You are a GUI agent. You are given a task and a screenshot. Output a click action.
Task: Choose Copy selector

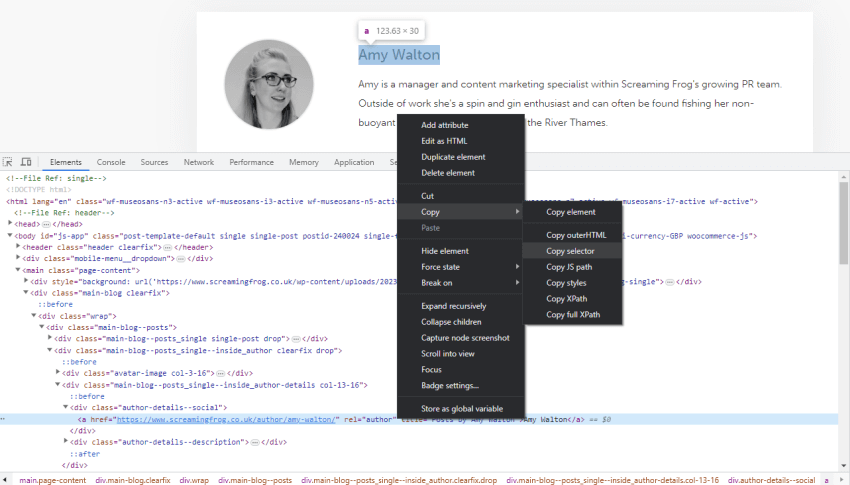[572, 251]
